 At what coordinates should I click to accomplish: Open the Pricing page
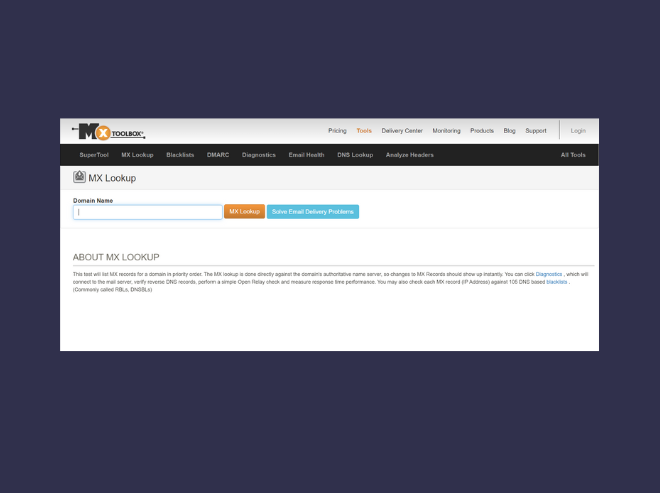pos(337,131)
